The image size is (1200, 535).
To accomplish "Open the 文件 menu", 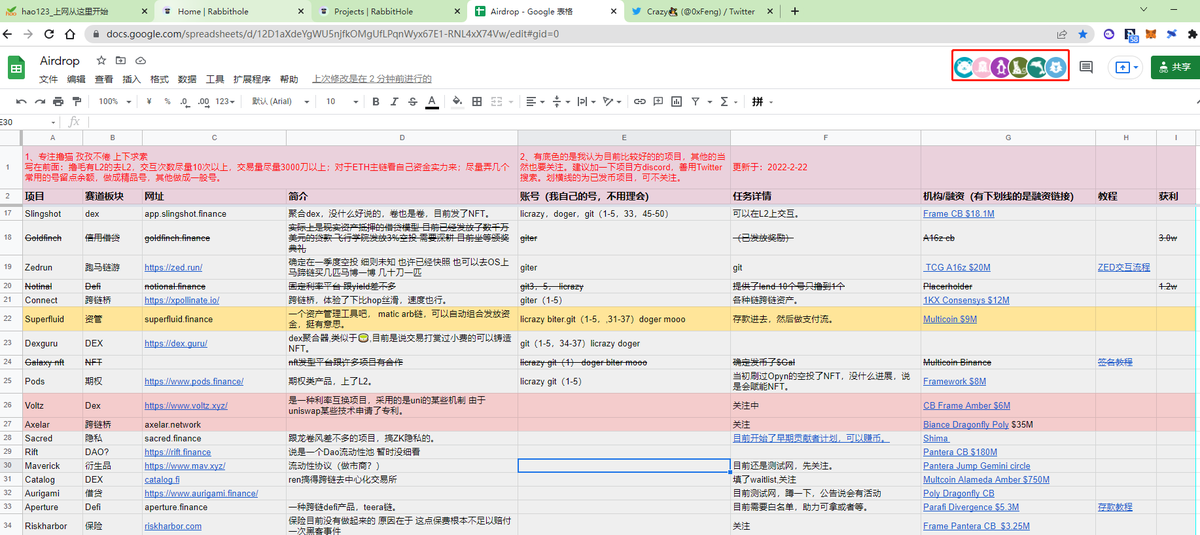I will [x=48, y=79].
